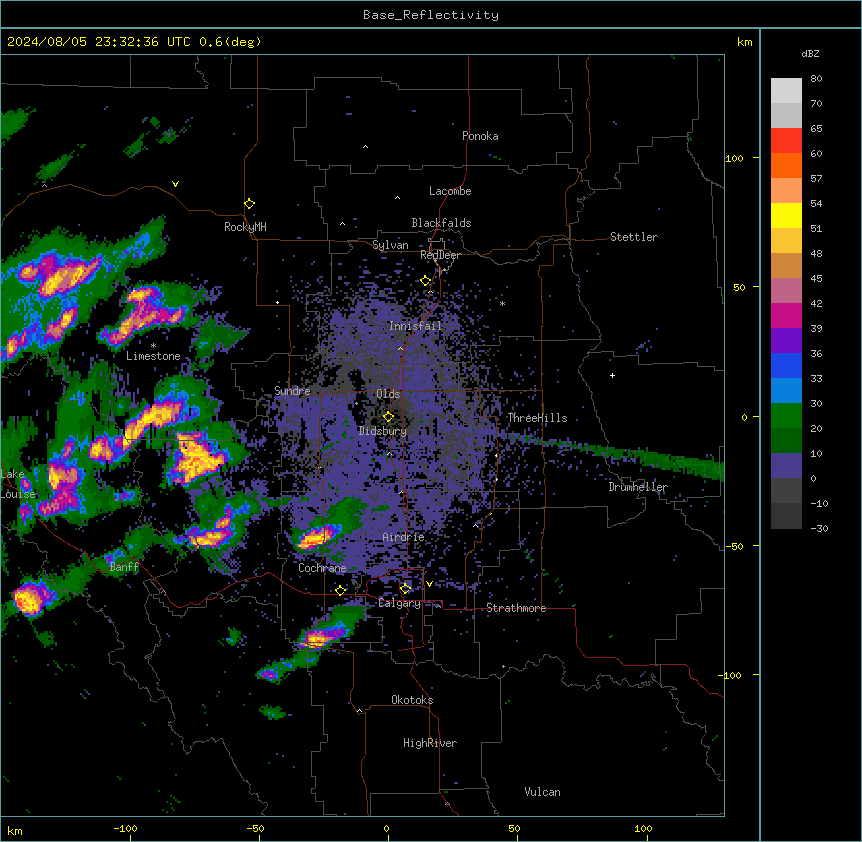Click the yellow v marker northwest of RockyMH
The width and height of the screenshot is (862, 842).
(x=175, y=184)
